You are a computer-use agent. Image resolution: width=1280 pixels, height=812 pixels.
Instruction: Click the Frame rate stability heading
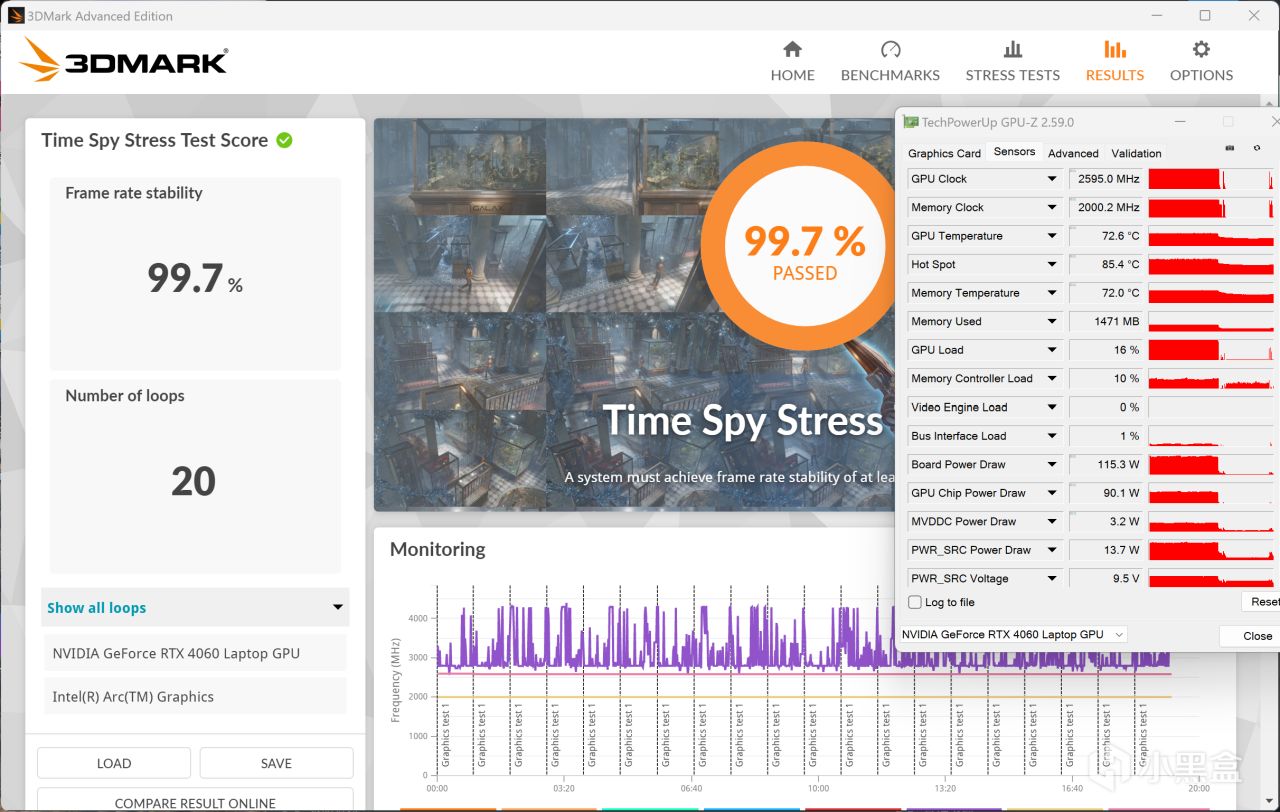[134, 193]
